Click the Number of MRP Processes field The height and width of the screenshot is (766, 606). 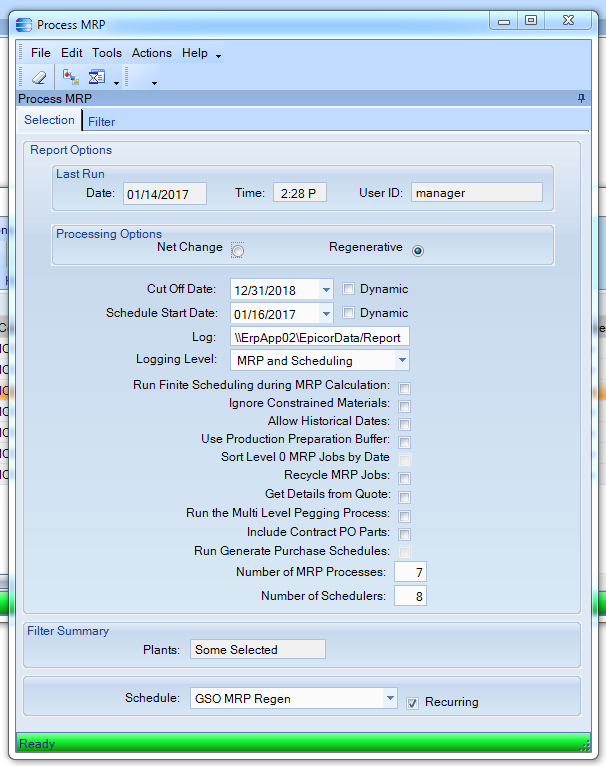pos(410,572)
